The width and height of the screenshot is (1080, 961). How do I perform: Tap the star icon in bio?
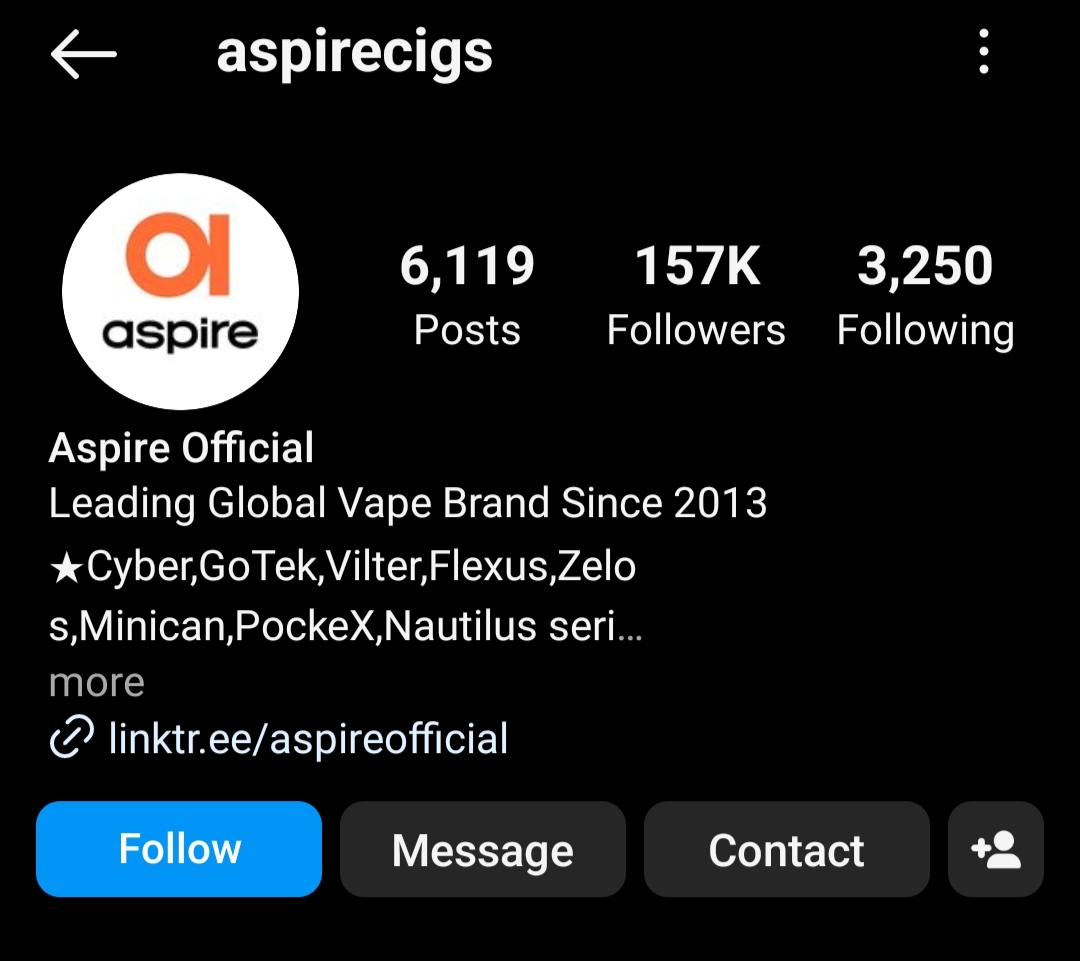66,569
